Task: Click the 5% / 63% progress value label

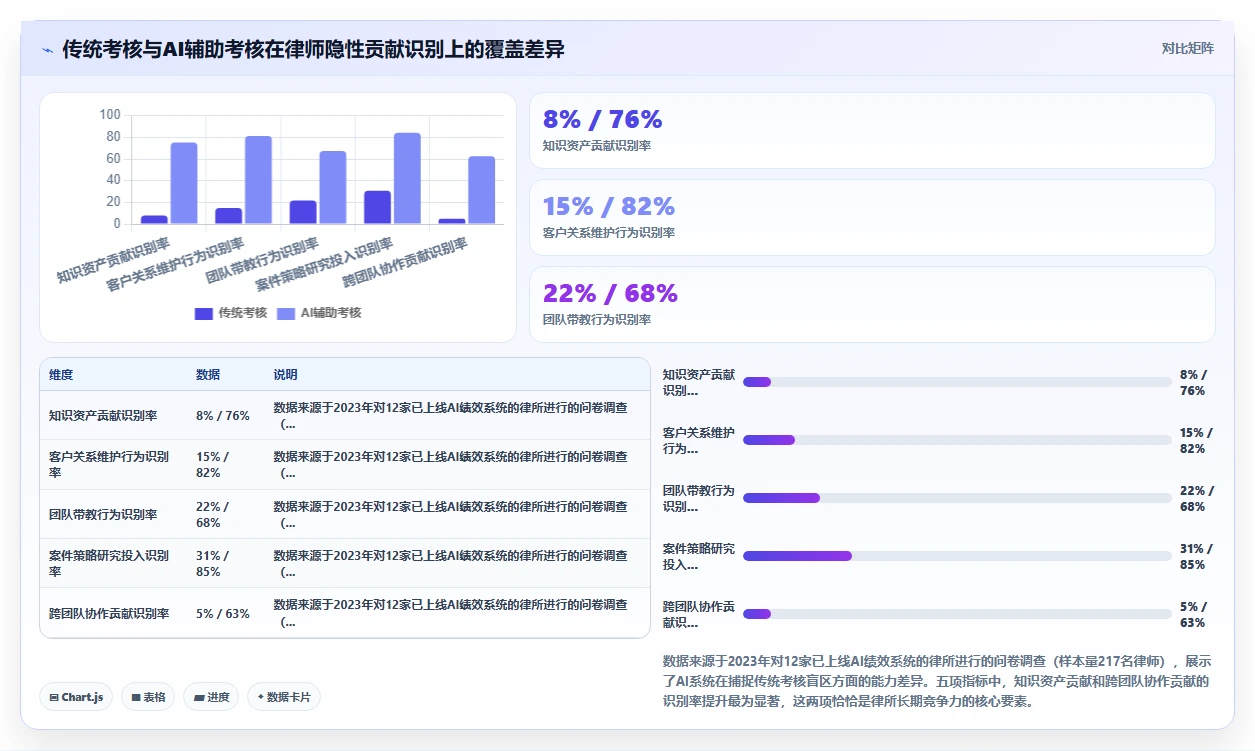Action: click(1193, 614)
